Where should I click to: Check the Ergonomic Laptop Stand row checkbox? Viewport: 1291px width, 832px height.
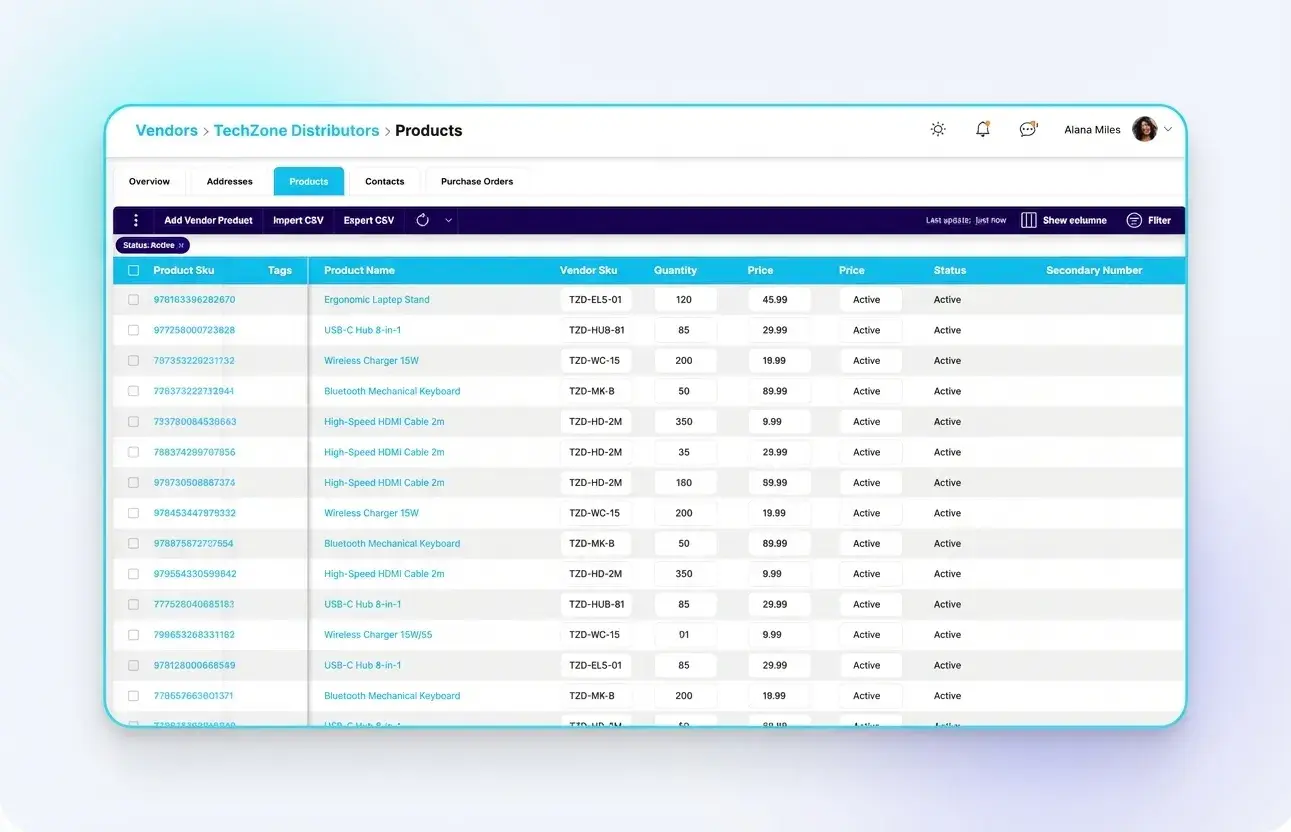(133, 299)
